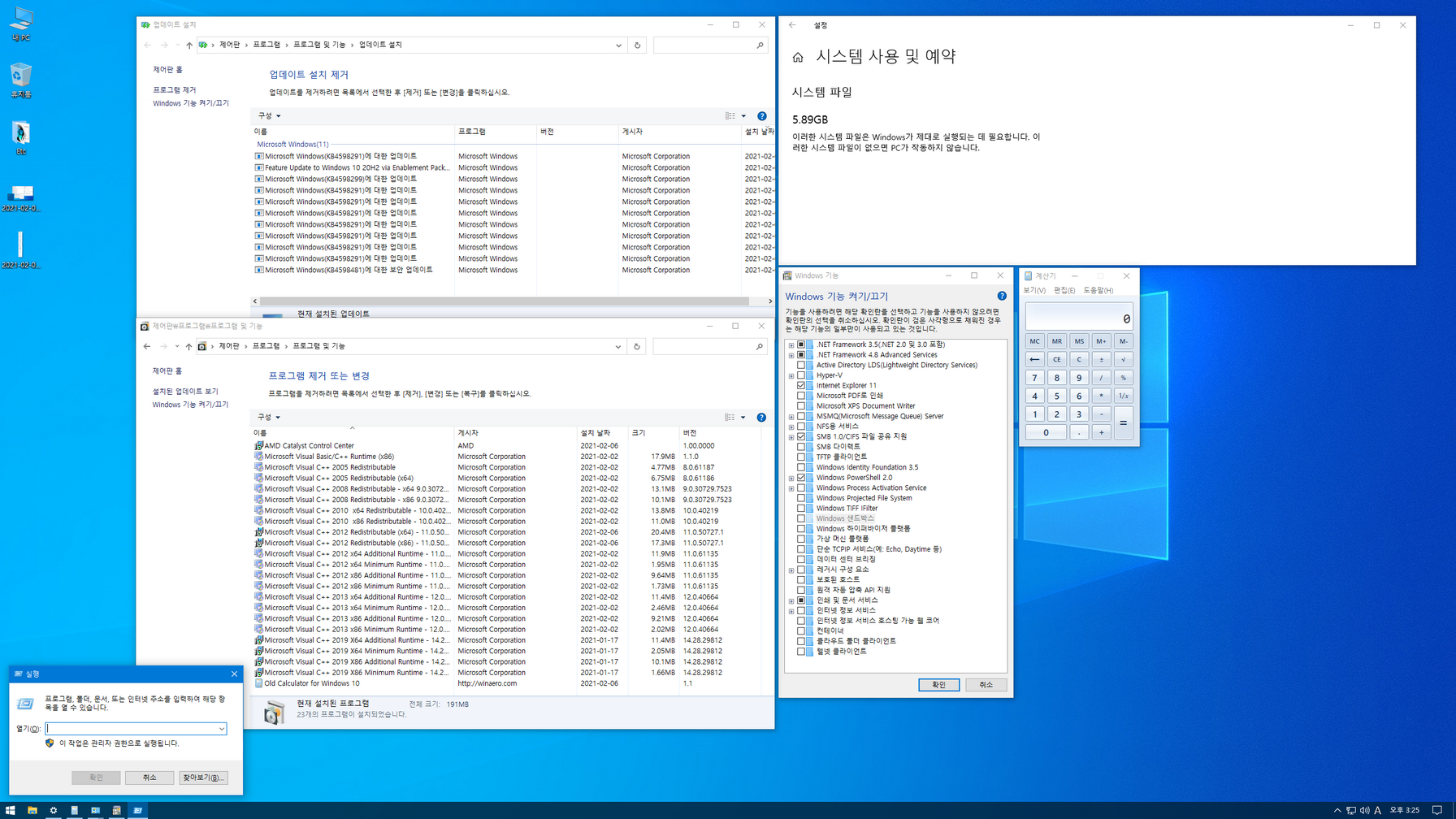1456x819 pixels.
Task: Open calculator 편집(E) menu
Action: [1064, 291]
